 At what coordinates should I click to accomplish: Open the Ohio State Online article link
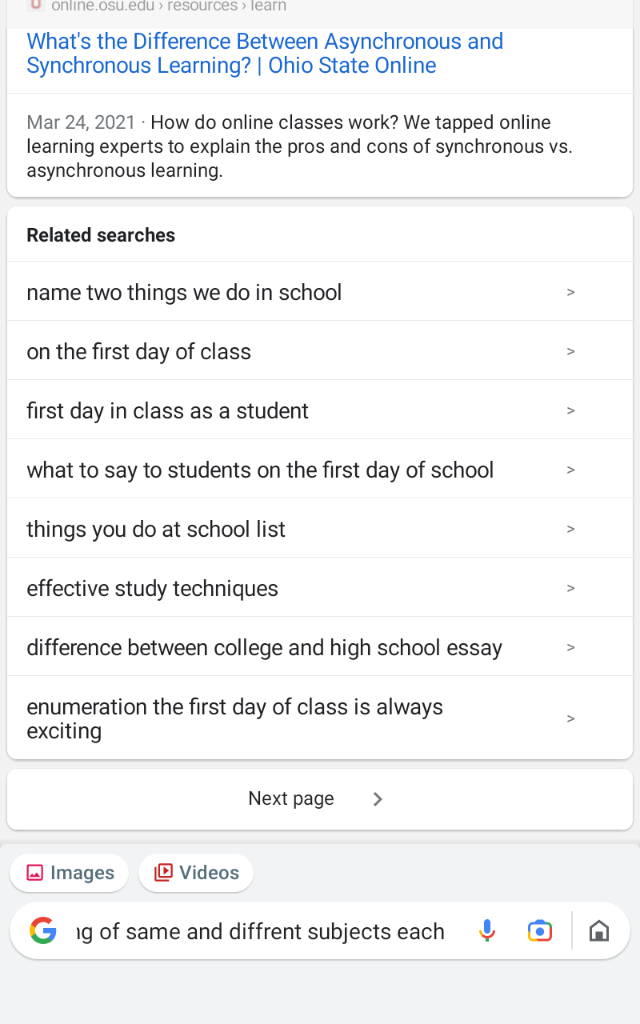[x=265, y=54]
